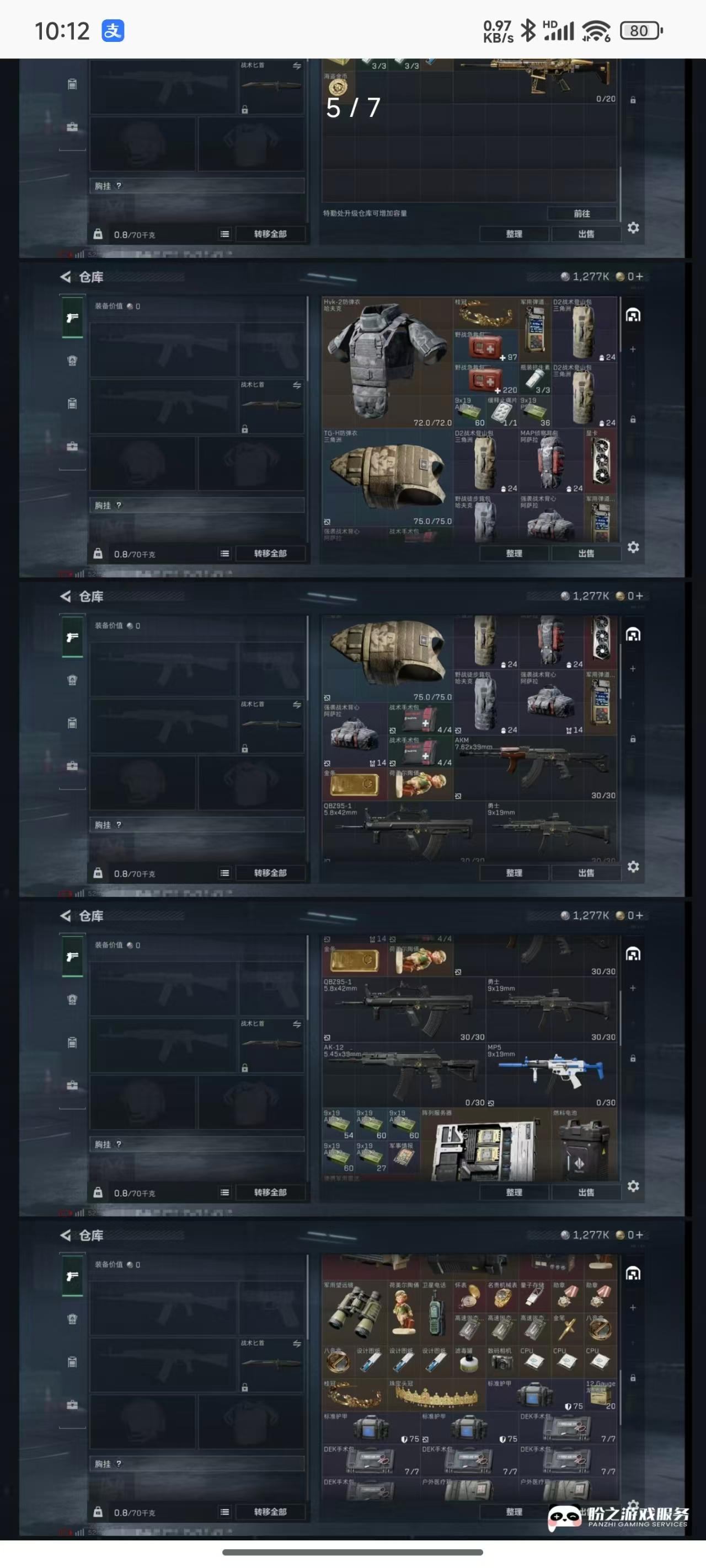This screenshot has width=706, height=1568.
Task: Tap the 5 / 7 image counter
Action: point(354,108)
